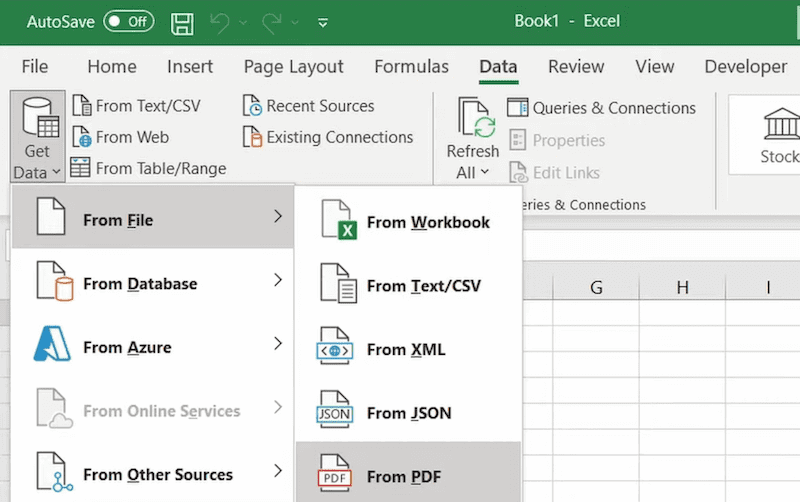The image size is (800, 502).
Task: Expand From Online Services submenu chevron
Action: (x=278, y=407)
